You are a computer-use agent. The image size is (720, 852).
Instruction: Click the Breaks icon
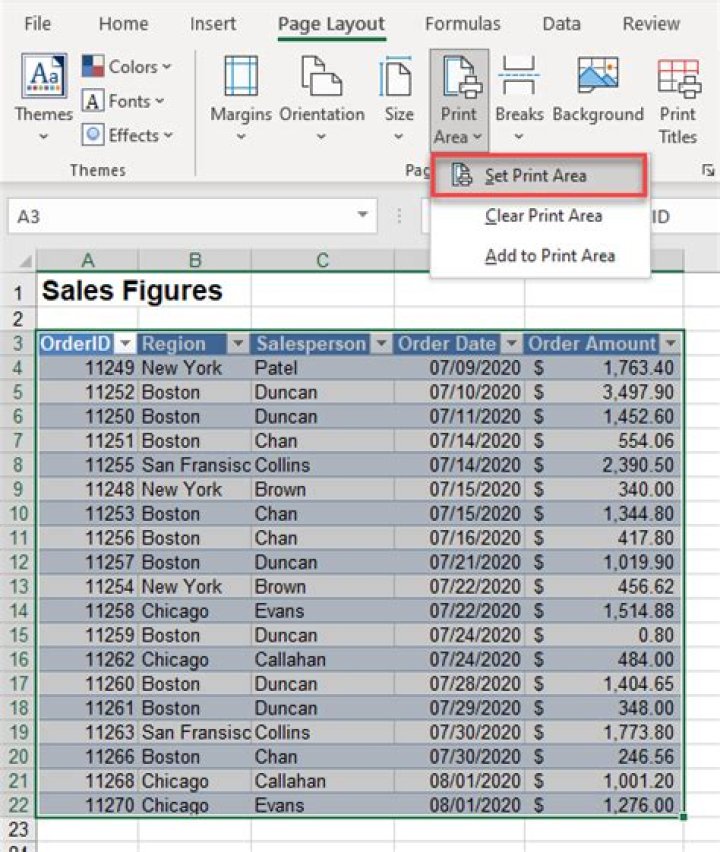[x=519, y=77]
